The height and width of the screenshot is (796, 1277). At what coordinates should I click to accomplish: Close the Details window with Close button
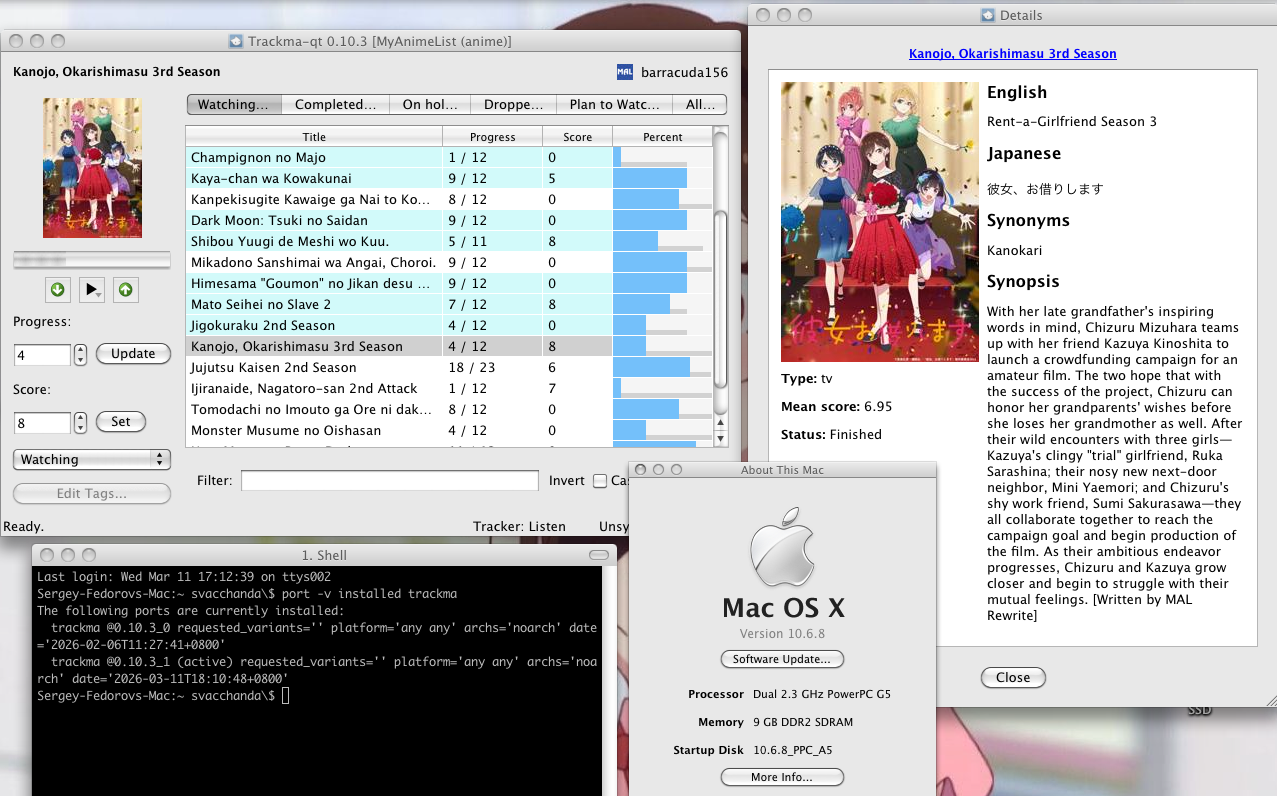1013,677
